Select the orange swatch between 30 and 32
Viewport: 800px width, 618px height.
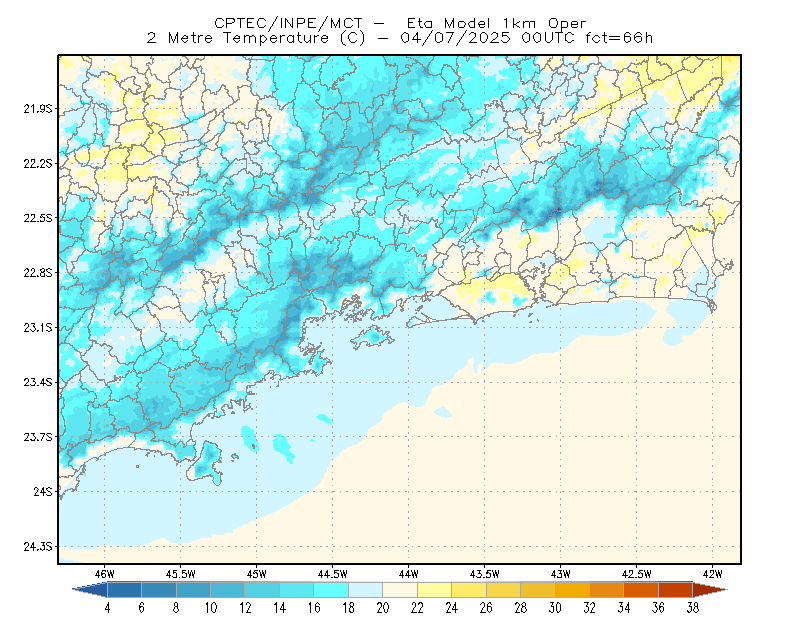pyautogui.click(x=572, y=589)
